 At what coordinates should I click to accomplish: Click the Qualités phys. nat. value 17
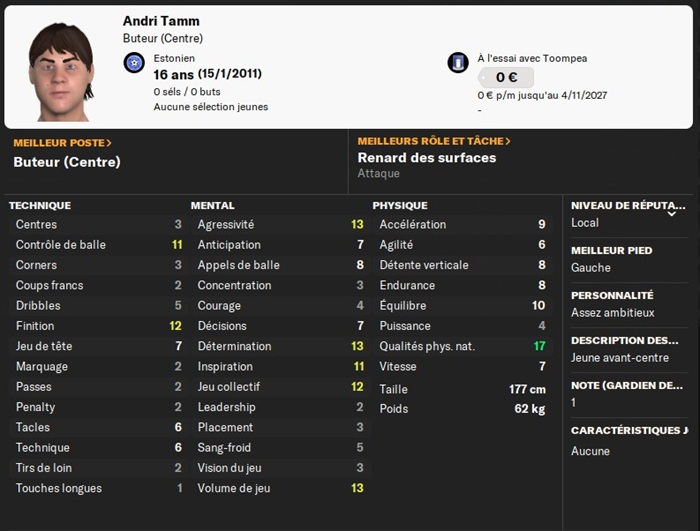[539, 346]
